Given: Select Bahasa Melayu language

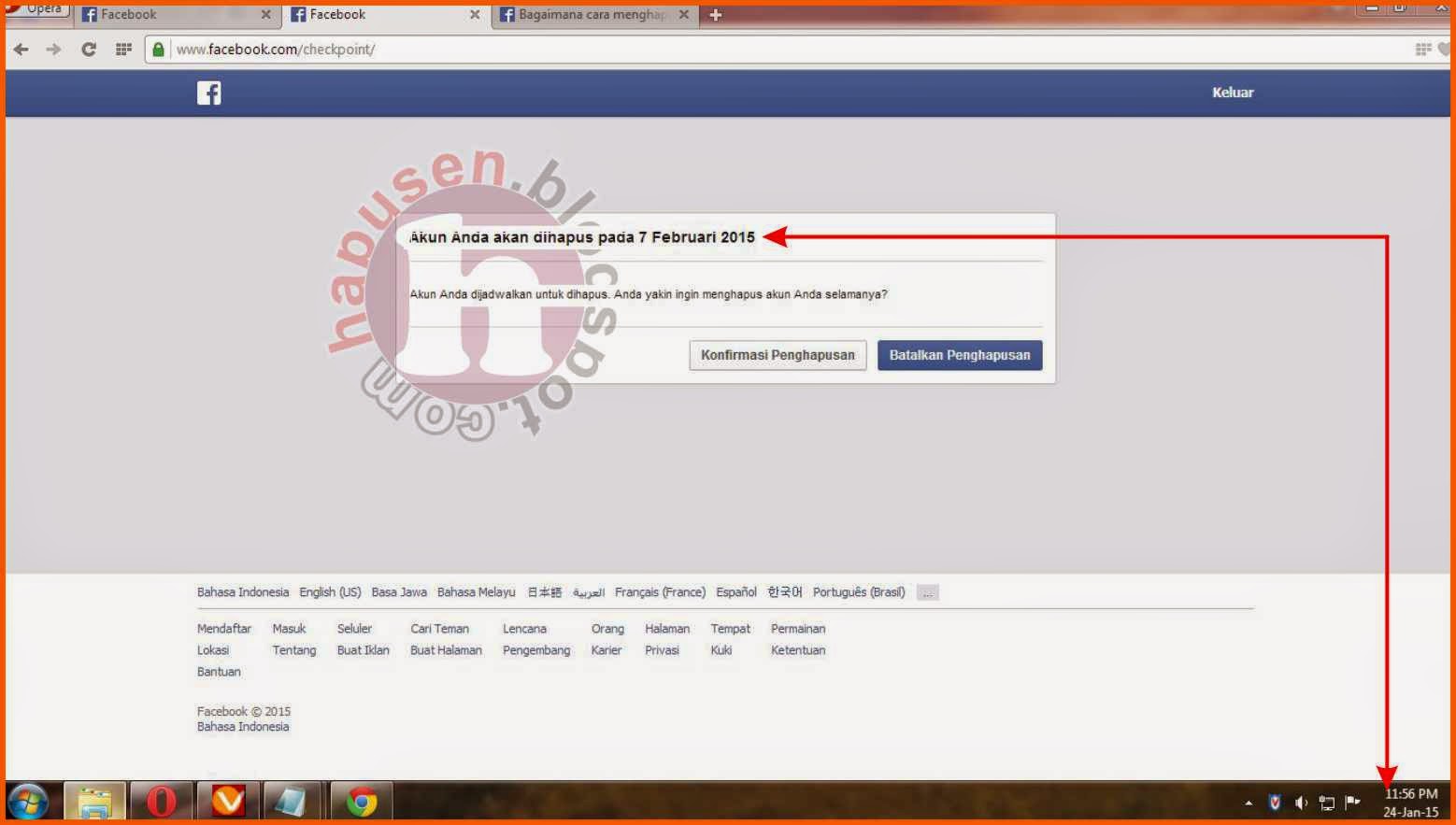Looking at the screenshot, I should pyautogui.click(x=476, y=592).
